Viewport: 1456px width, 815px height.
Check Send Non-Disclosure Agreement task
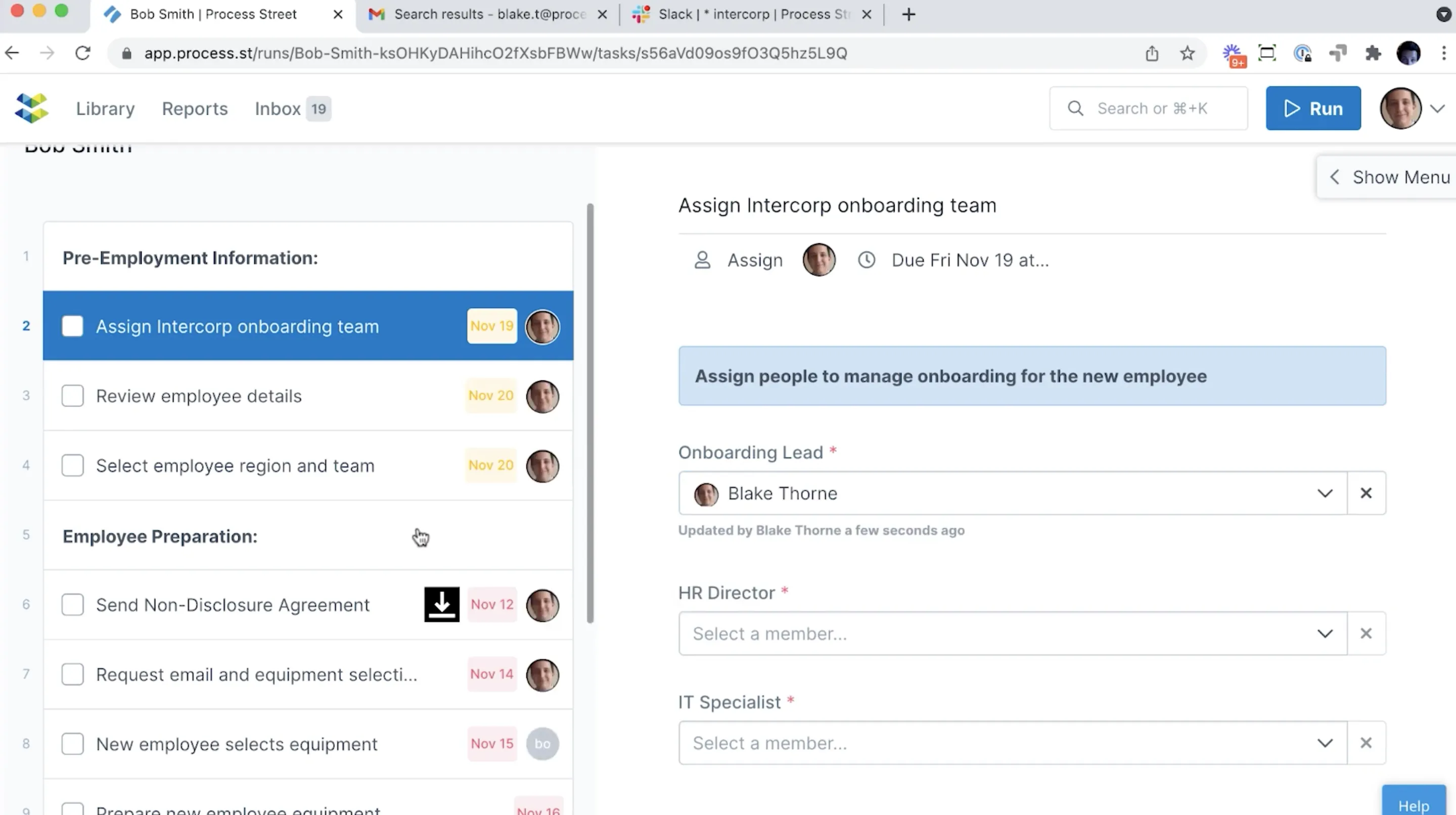[72, 604]
